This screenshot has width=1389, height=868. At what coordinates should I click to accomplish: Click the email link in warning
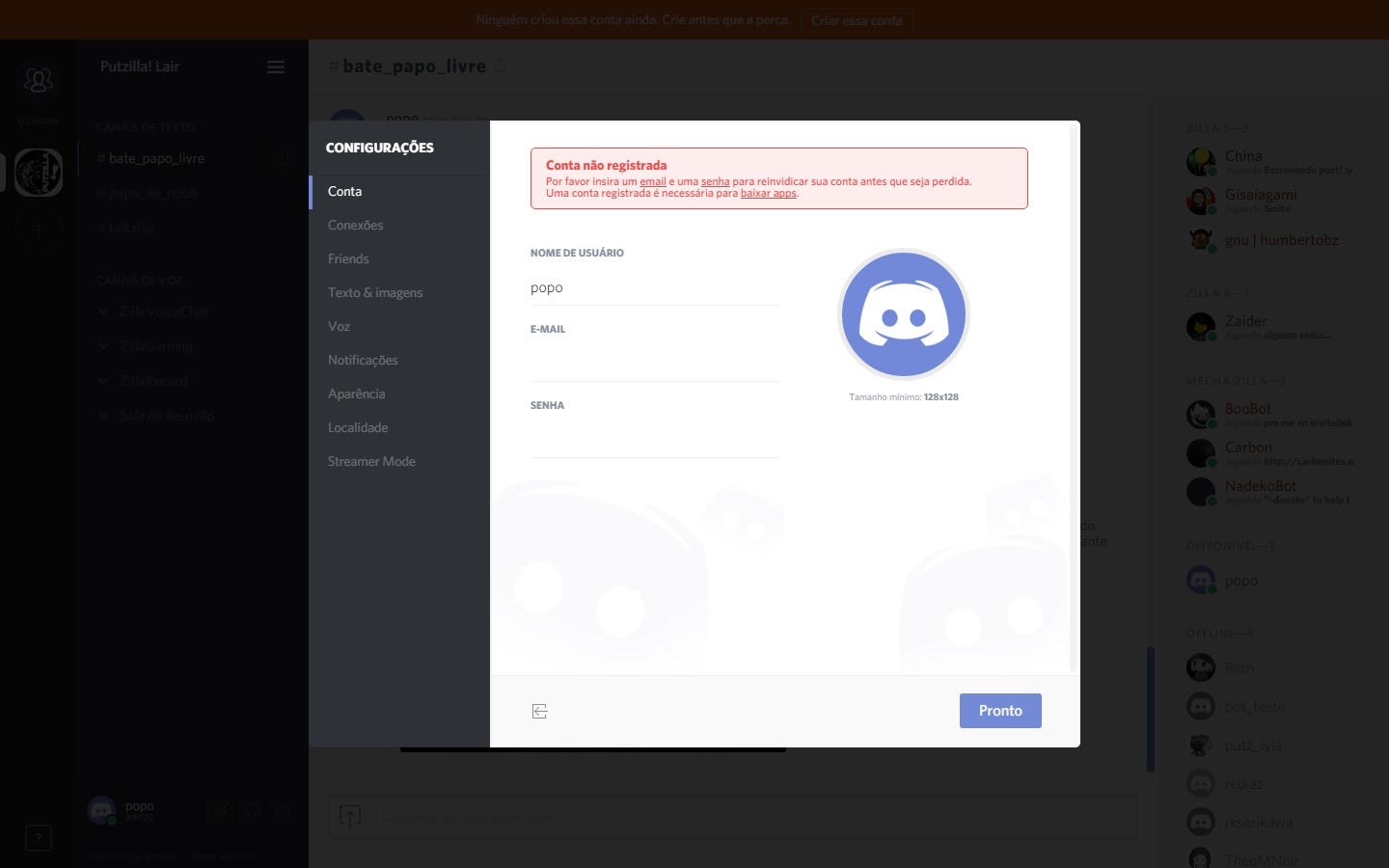(x=653, y=181)
